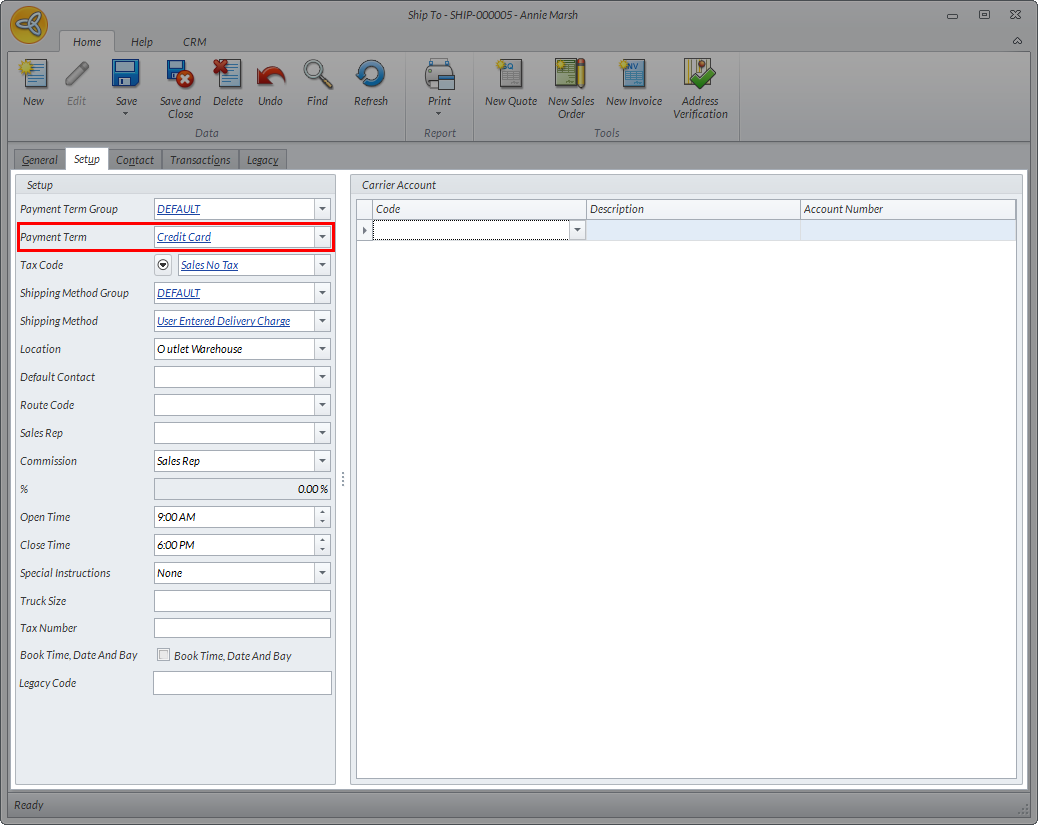Open the Credit Card payment term link
The image size is (1038, 825).
tap(184, 238)
